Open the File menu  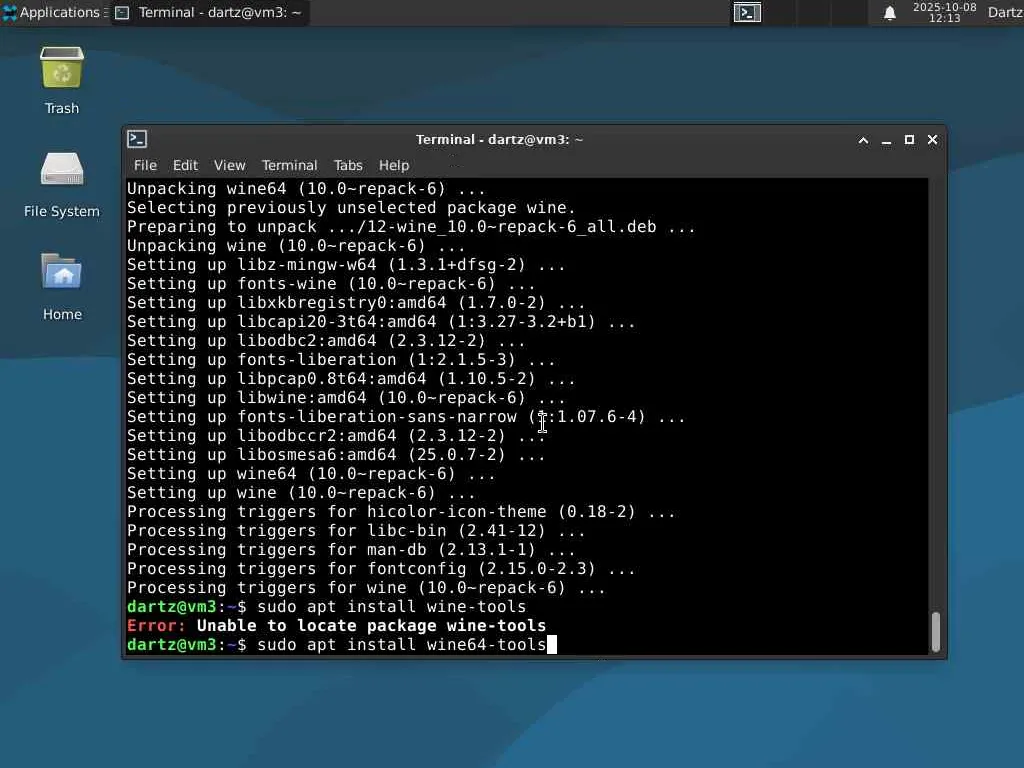click(145, 165)
